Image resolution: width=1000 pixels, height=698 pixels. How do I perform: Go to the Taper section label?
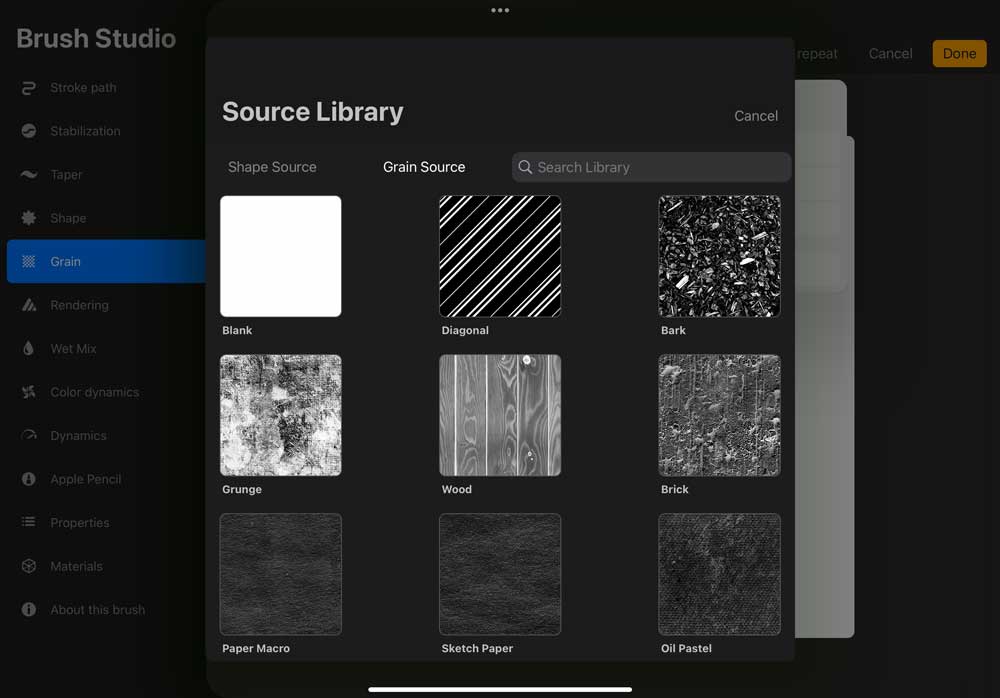66,175
